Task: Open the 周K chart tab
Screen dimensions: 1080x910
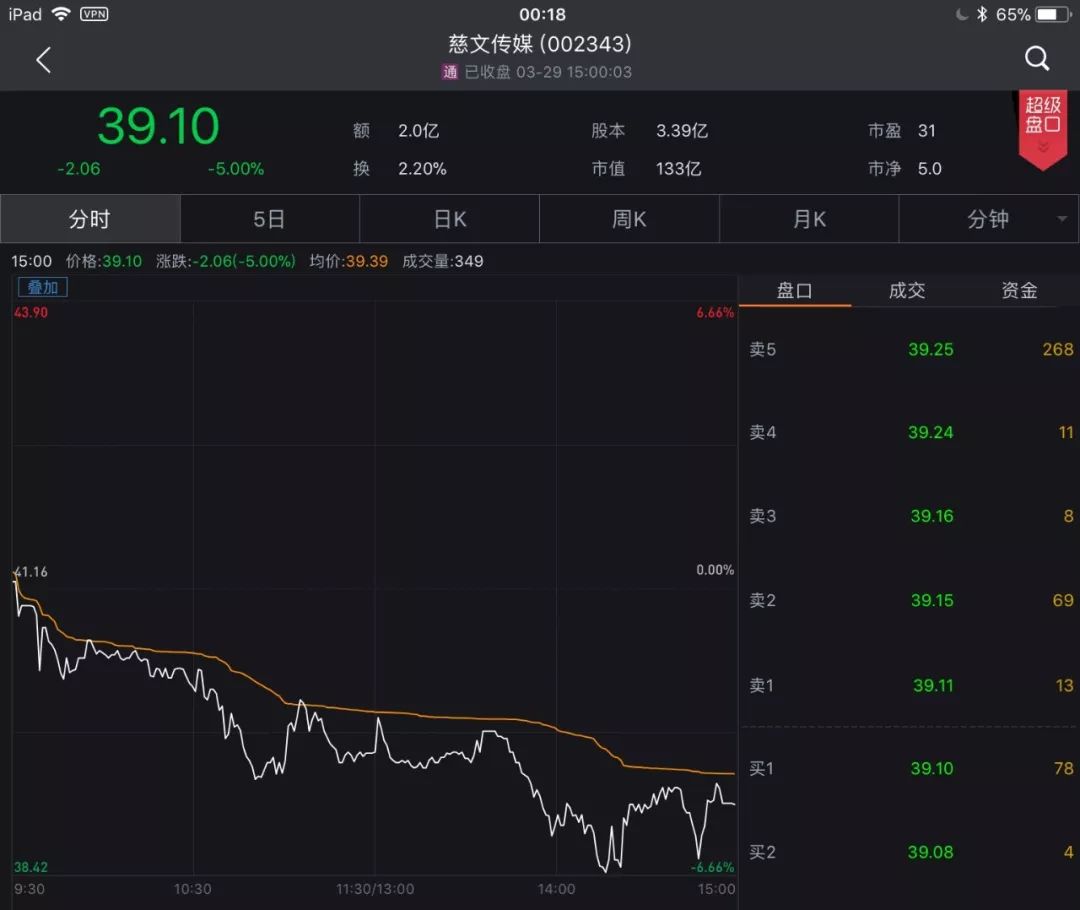Action: tap(629, 219)
